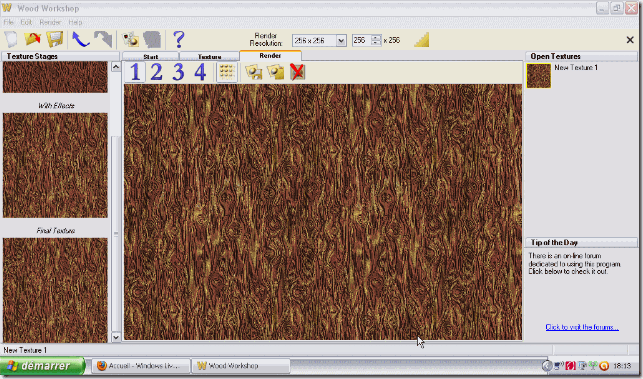
Task: Follow the 'Click to visit the forums' link
Action: pos(582,327)
